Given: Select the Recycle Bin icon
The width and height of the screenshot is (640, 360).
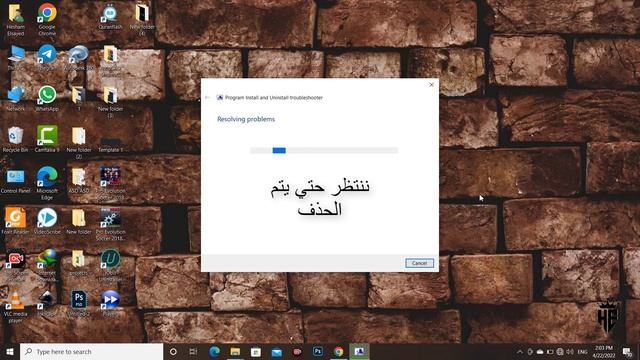Looking at the screenshot, I should tap(16, 139).
